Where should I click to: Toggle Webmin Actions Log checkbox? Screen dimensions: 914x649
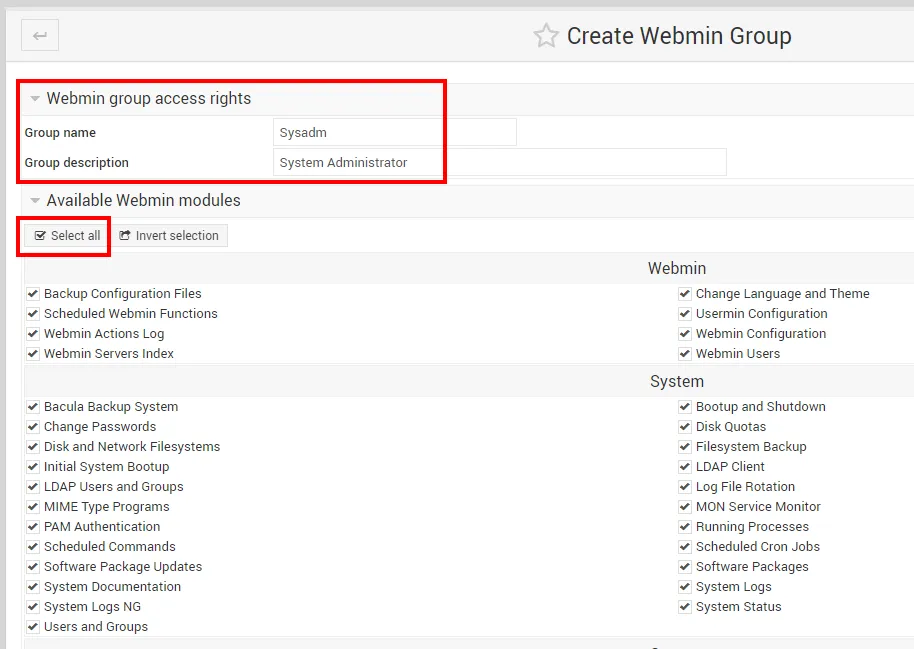click(x=33, y=334)
